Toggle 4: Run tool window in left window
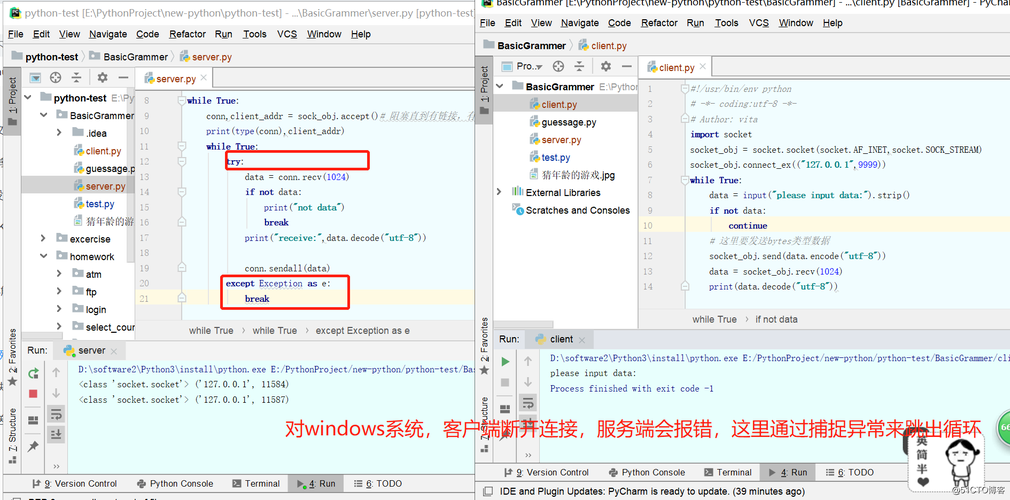The image size is (1010, 500). (316, 483)
